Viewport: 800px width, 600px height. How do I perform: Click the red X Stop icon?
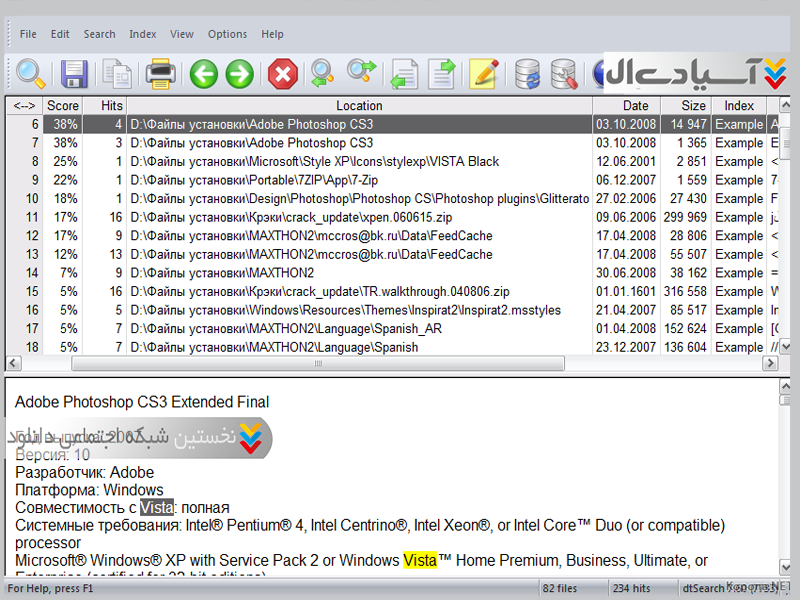coord(283,73)
